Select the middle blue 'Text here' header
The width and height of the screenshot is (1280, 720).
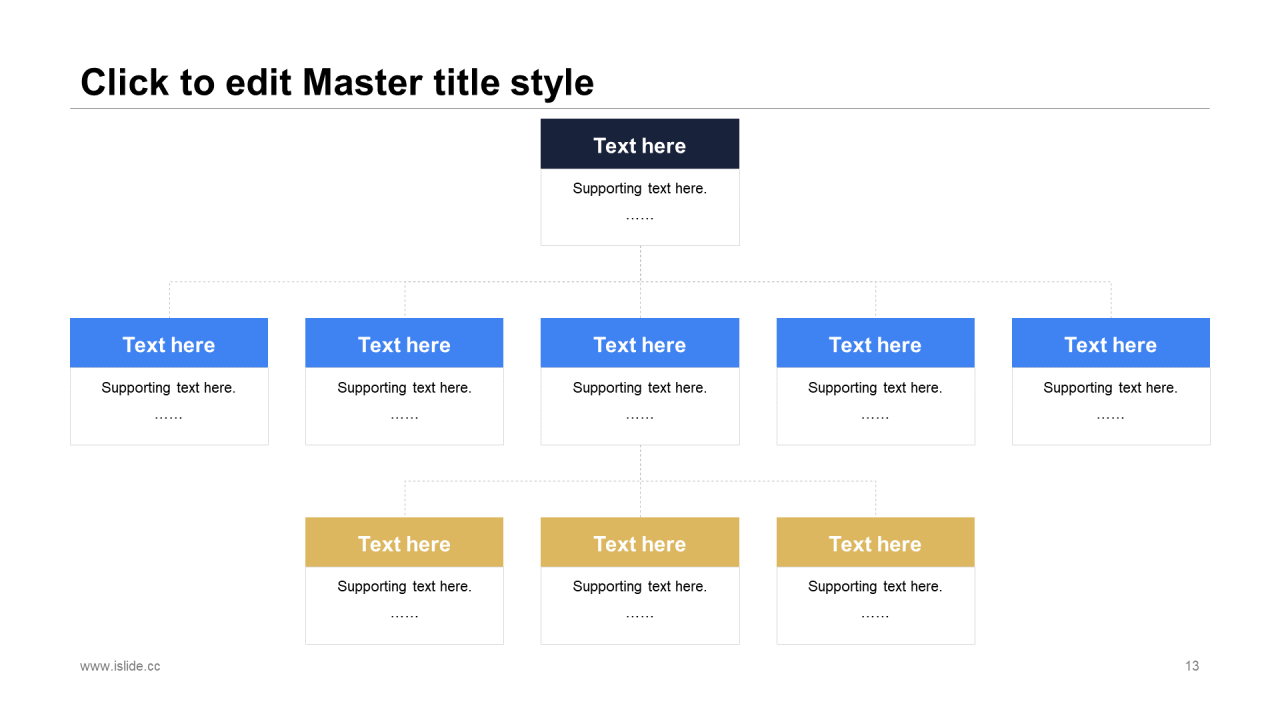[x=640, y=343]
